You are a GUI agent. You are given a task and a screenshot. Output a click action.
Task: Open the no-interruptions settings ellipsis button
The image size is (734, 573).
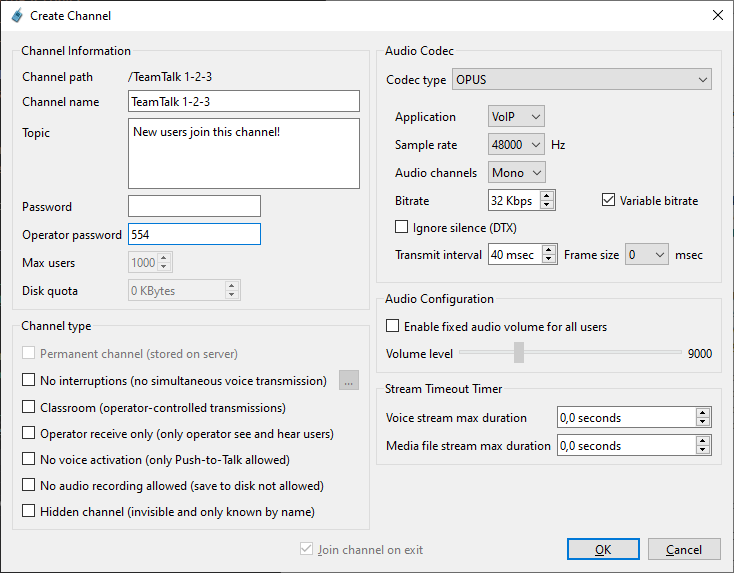348,380
